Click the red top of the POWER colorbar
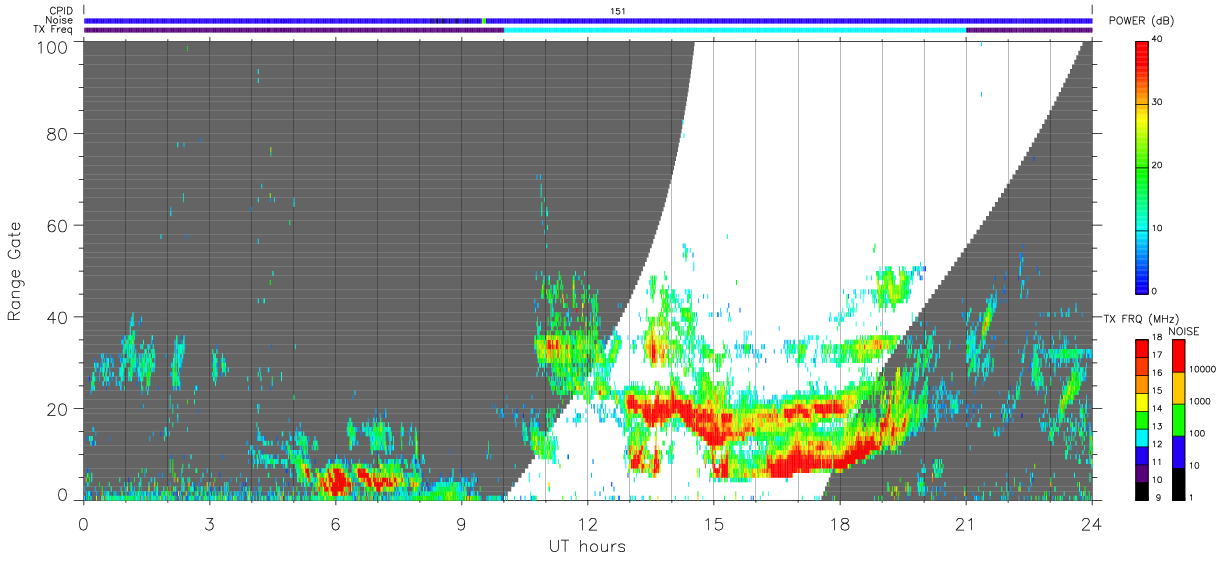 (1141, 60)
